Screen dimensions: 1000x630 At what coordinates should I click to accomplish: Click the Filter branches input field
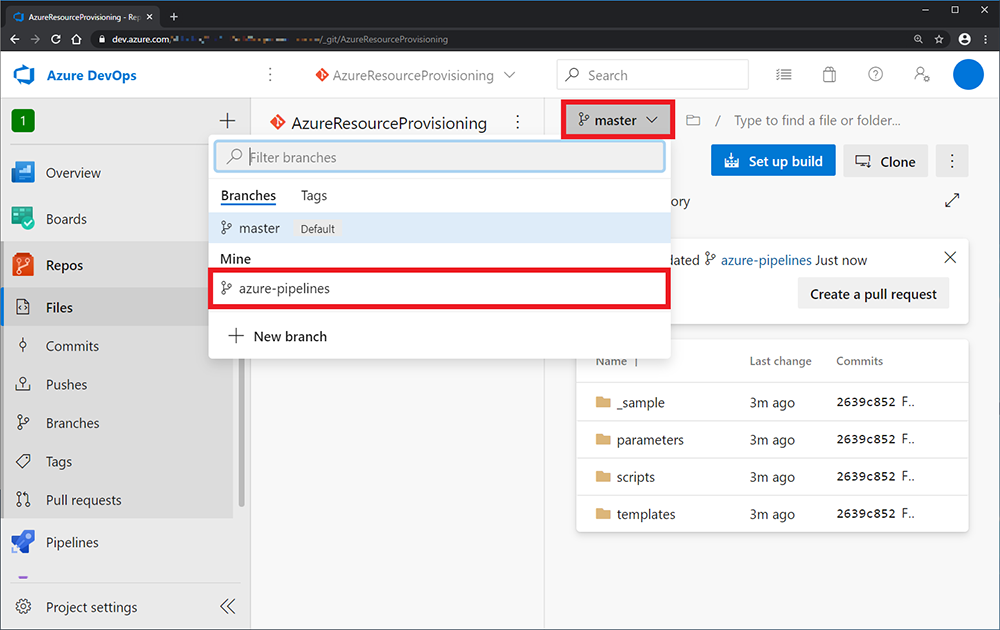point(440,157)
